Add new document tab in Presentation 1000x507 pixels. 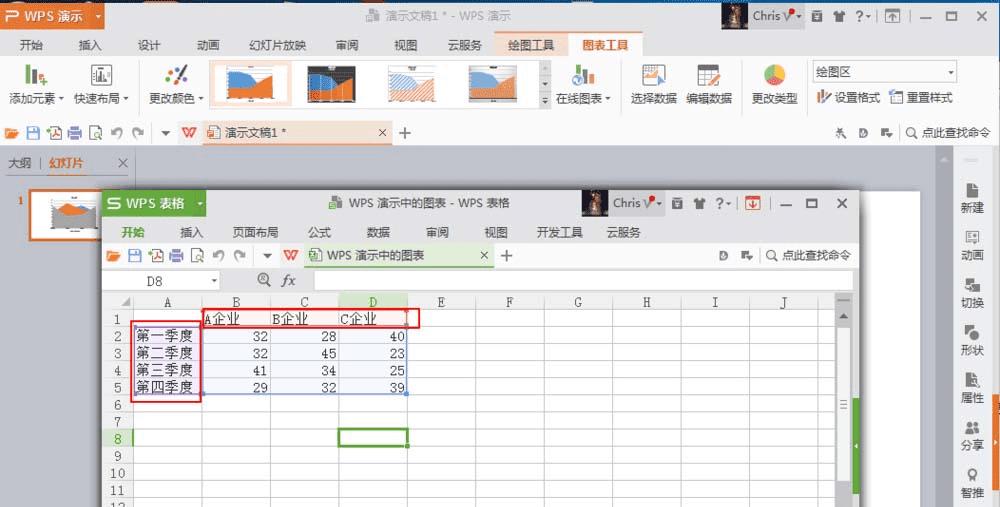(x=404, y=133)
